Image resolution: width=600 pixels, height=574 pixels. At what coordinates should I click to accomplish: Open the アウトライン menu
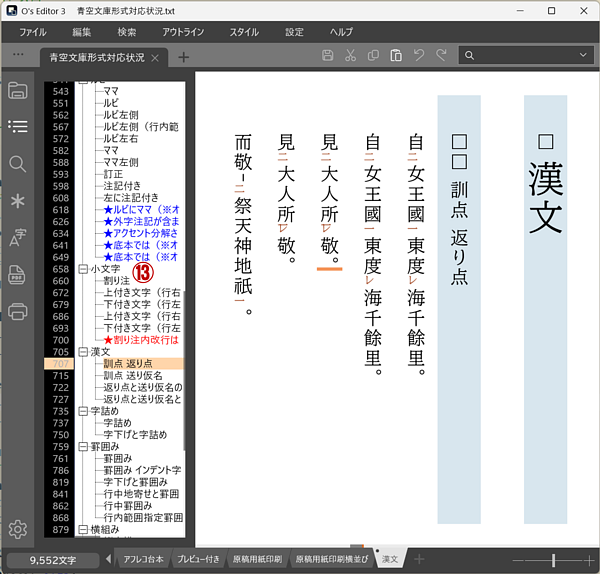point(183,32)
